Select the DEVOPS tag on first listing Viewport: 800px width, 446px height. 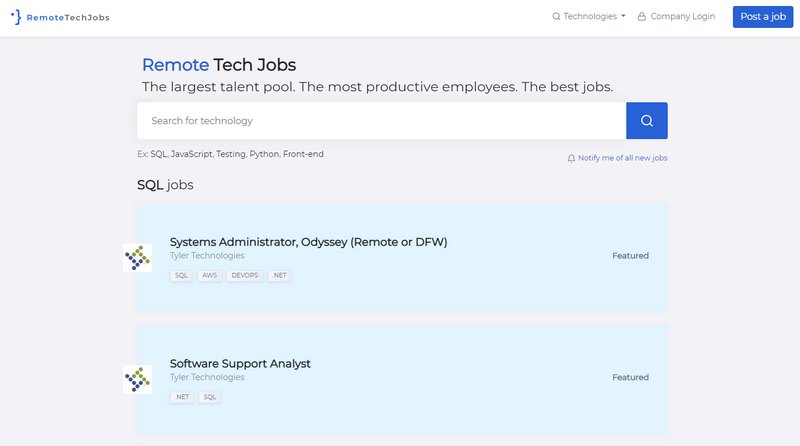click(x=244, y=276)
